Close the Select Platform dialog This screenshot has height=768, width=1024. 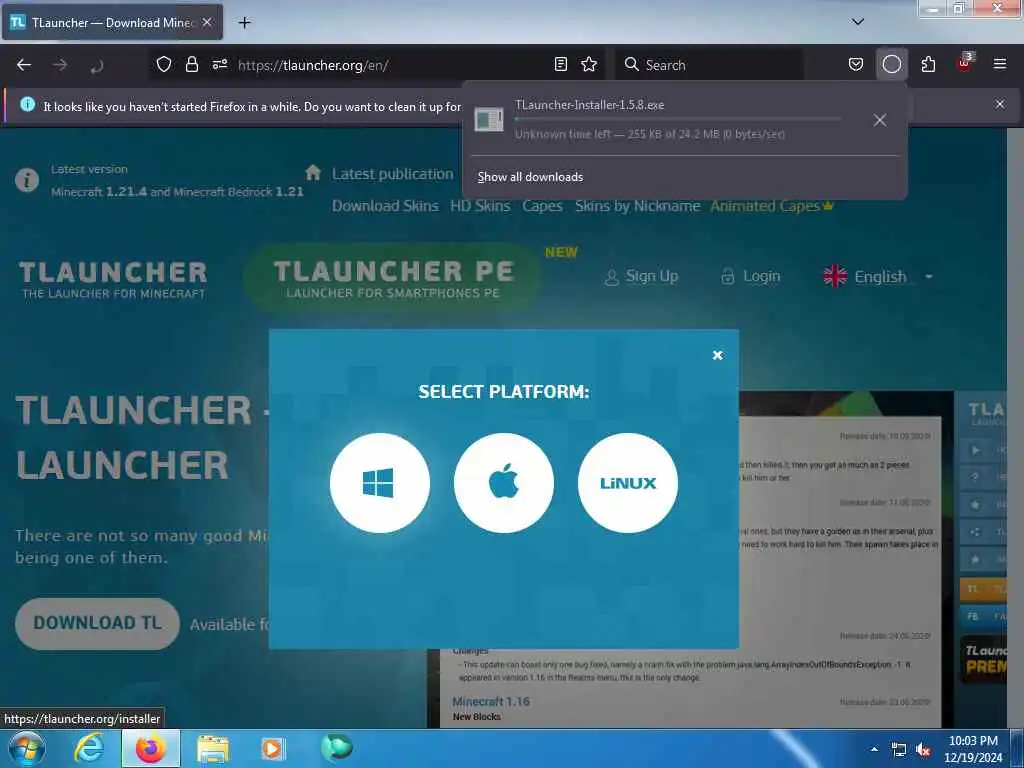click(x=717, y=355)
